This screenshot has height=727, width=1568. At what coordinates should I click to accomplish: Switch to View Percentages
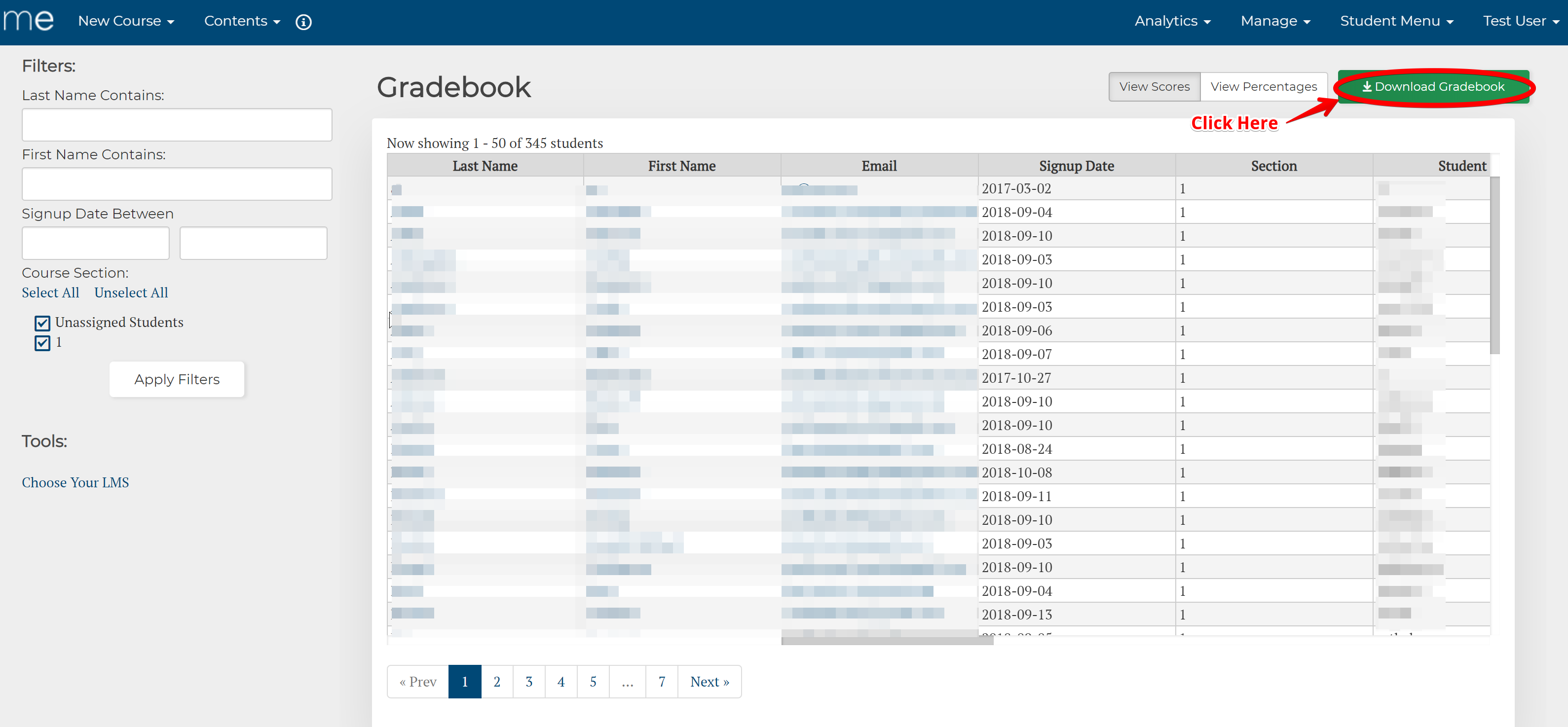coord(1263,87)
